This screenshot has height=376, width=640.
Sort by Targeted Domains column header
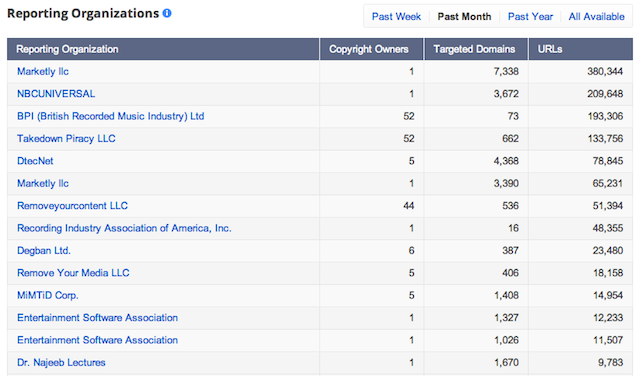pyautogui.click(x=474, y=49)
